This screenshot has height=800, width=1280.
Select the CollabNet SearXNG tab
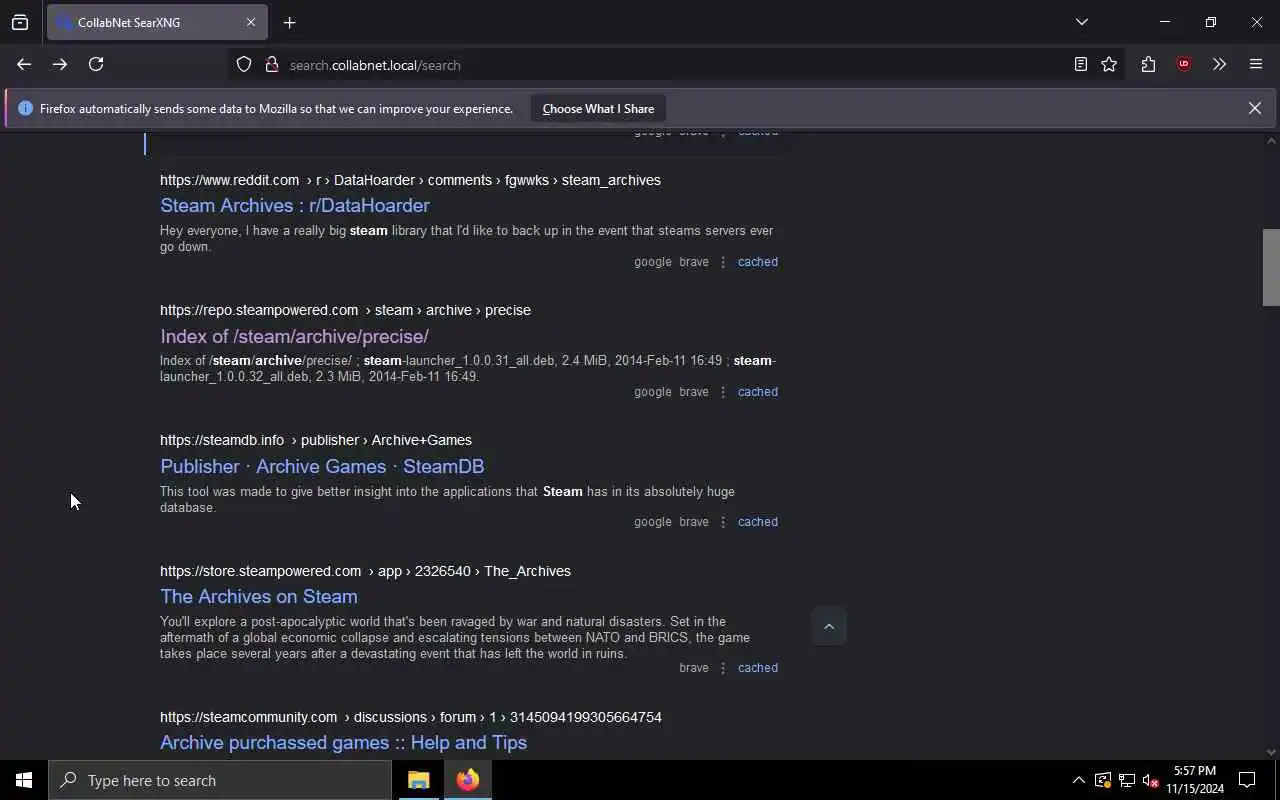point(157,22)
